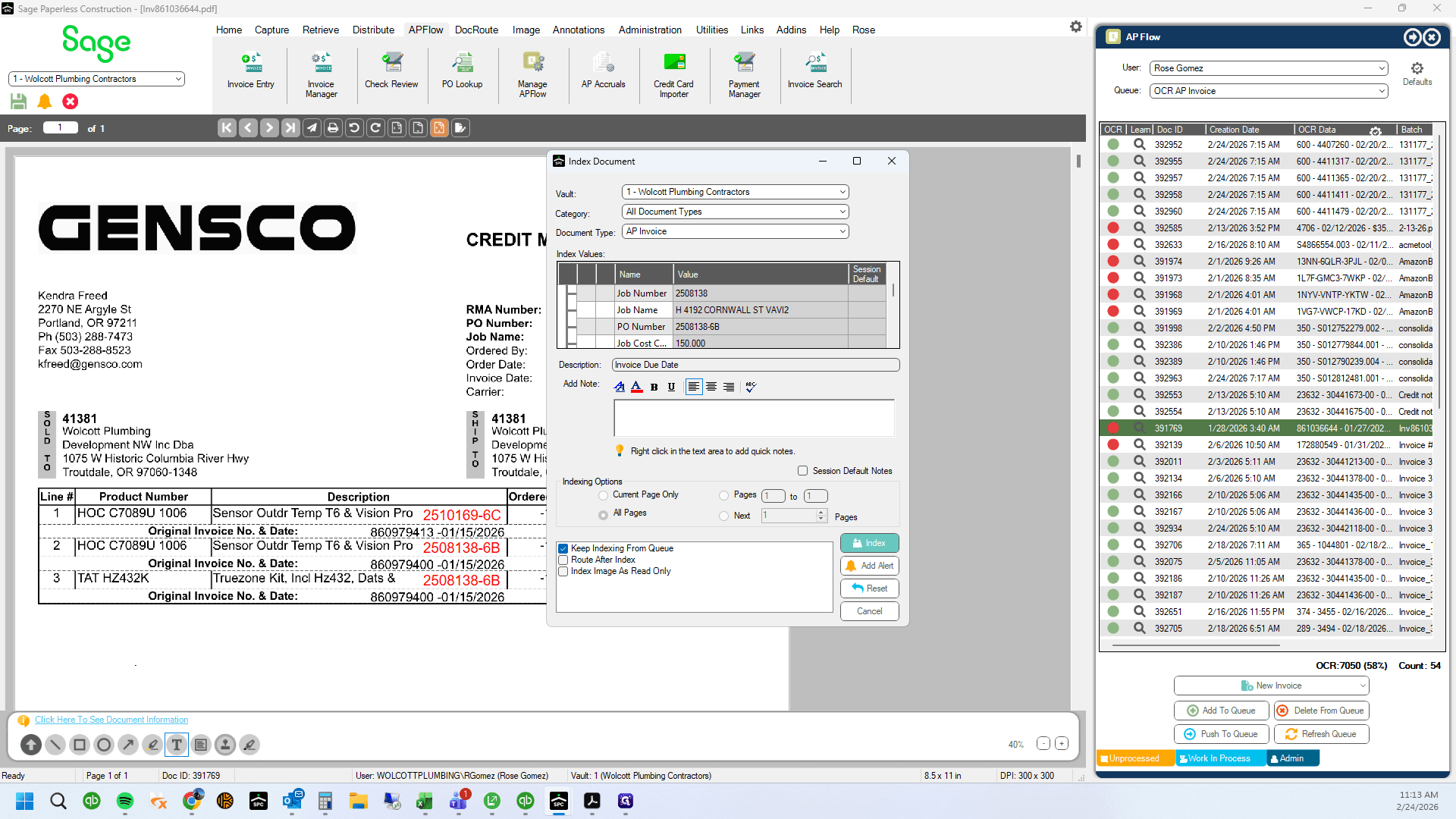
Task: Open PO Lookup
Action: pos(462,71)
